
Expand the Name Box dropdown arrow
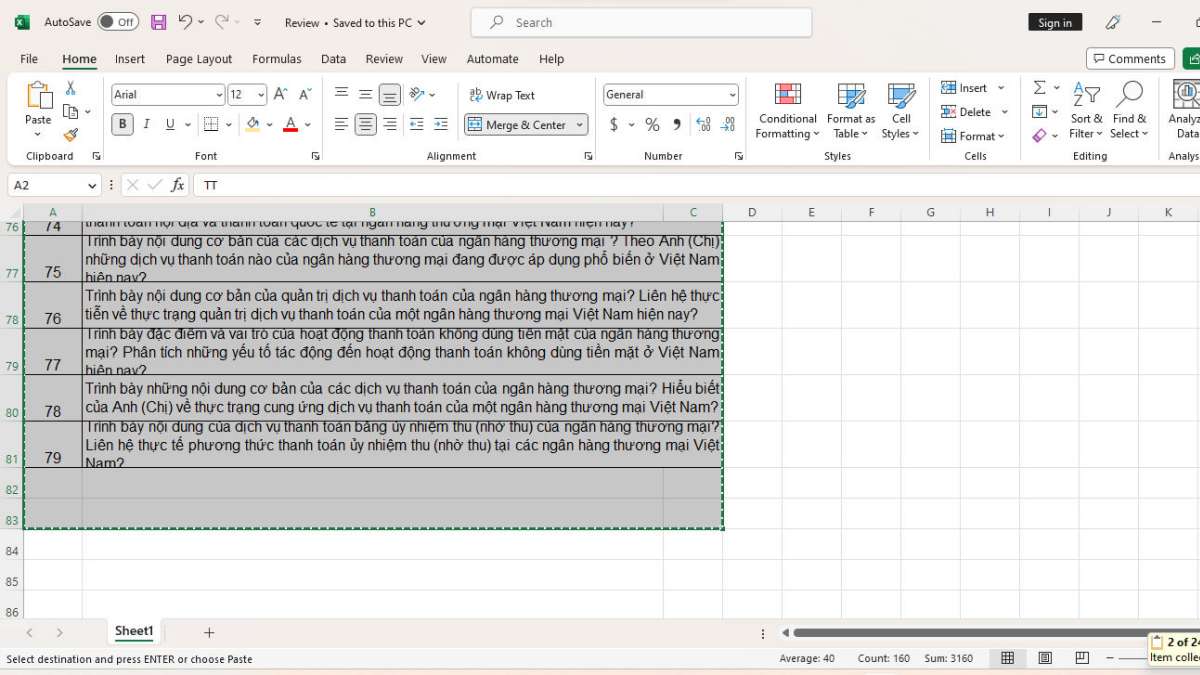click(92, 185)
